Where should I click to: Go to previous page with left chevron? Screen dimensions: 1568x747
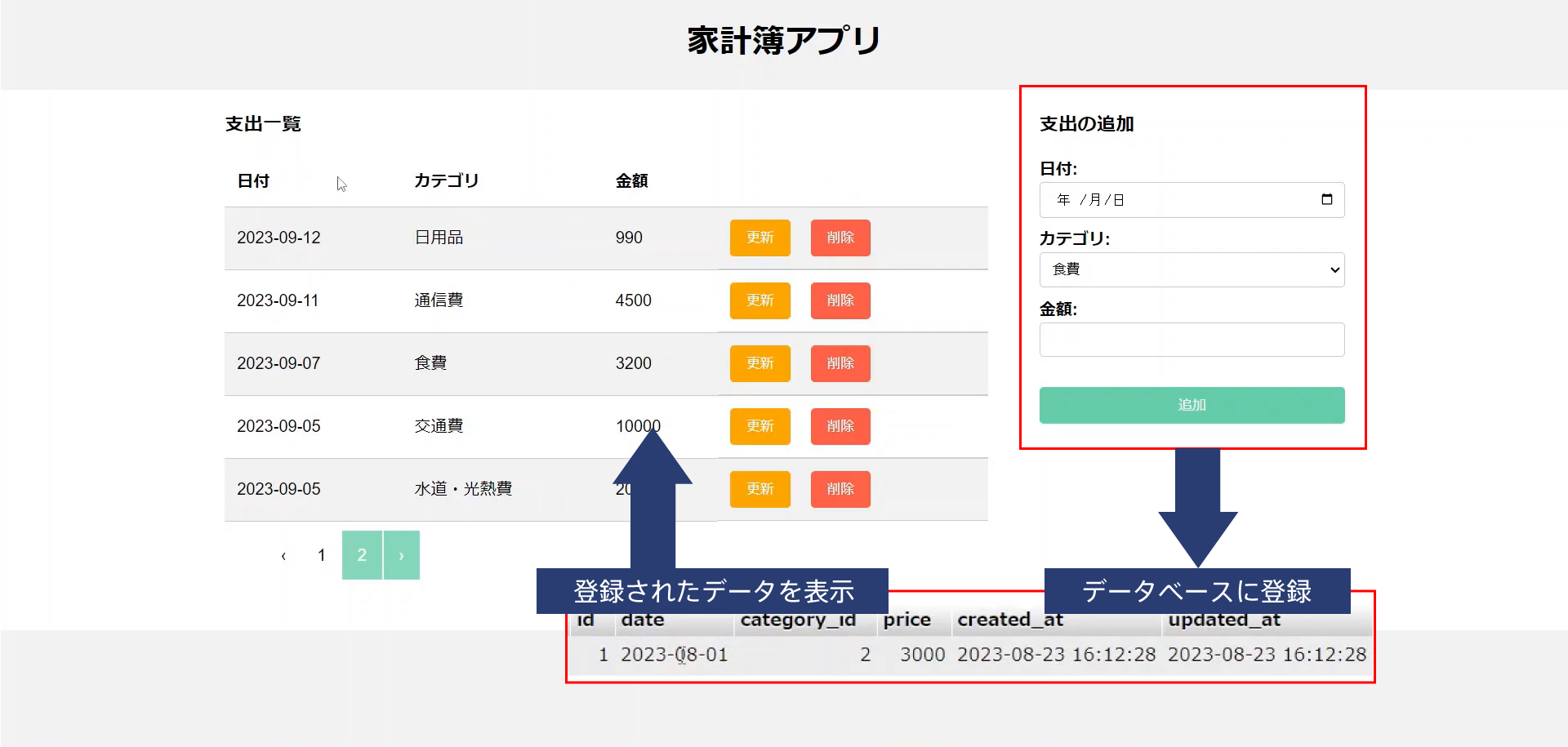click(x=283, y=556)
